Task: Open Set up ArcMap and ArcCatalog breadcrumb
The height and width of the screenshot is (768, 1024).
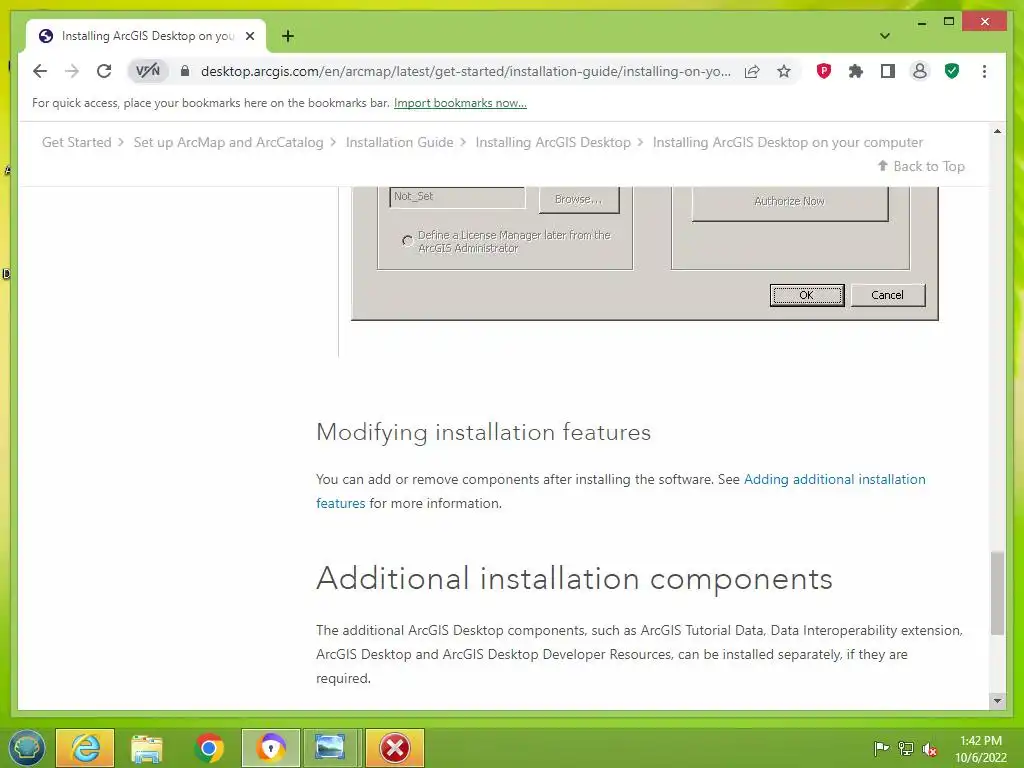Action: tap(229, 142)
